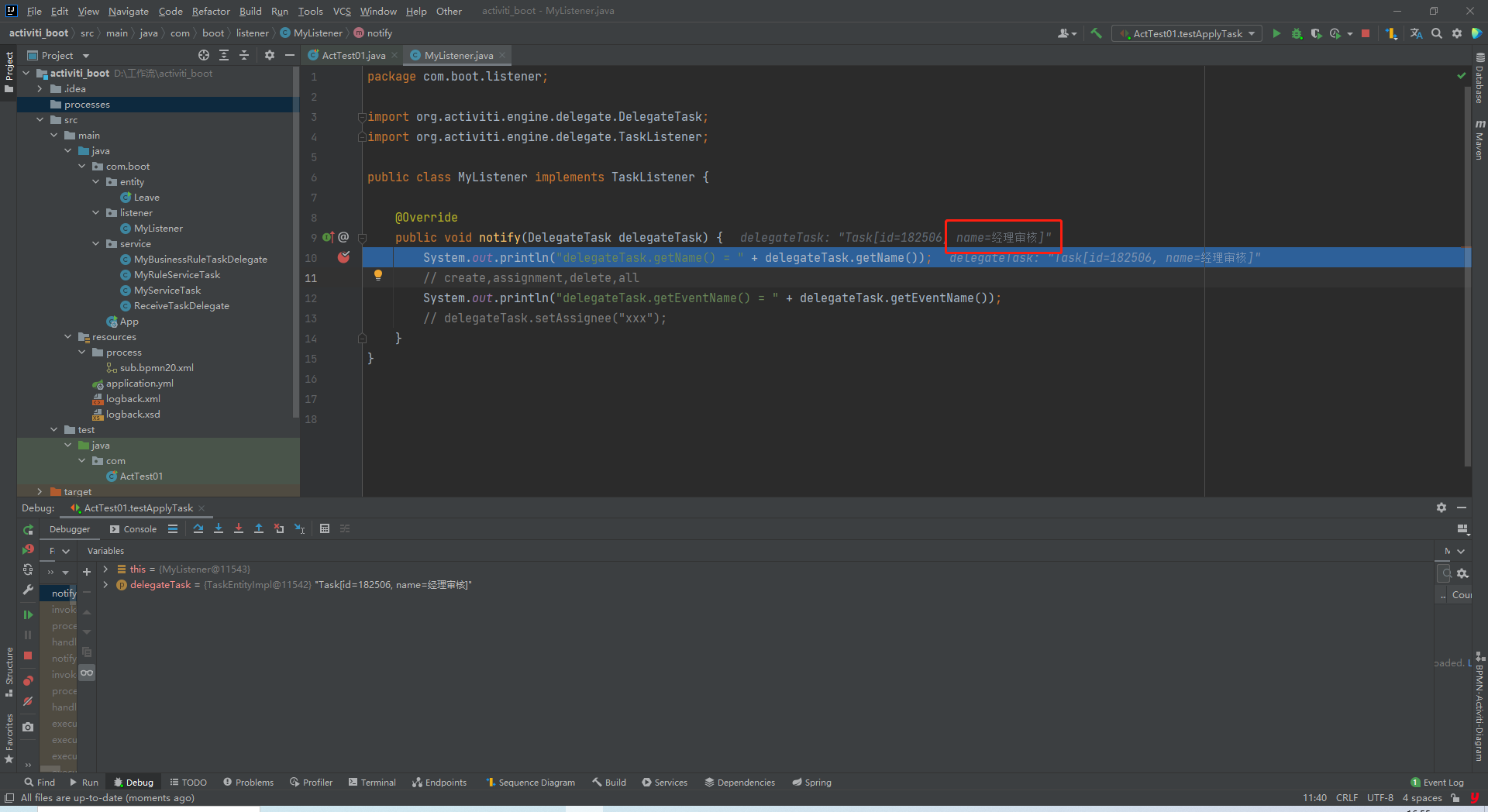Open Project panel options gear icon
Viewport: 1488px width, 812px height.
coord(269,55)
